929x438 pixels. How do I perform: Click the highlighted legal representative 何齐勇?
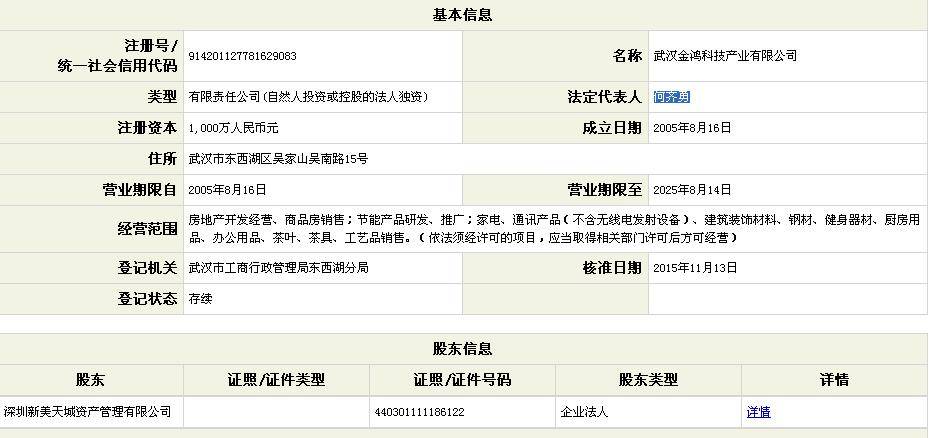tap(671, 97)
